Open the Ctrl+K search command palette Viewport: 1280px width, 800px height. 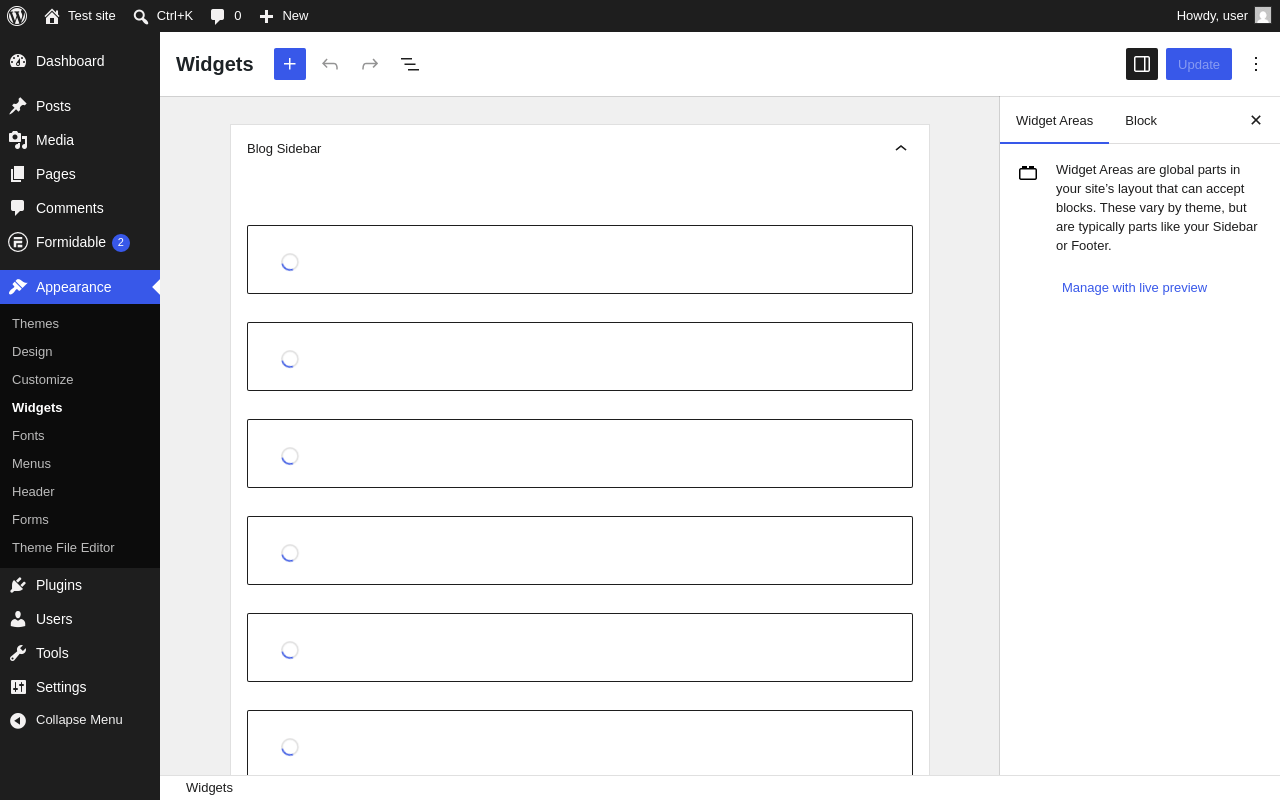click(x=163, y=16)
